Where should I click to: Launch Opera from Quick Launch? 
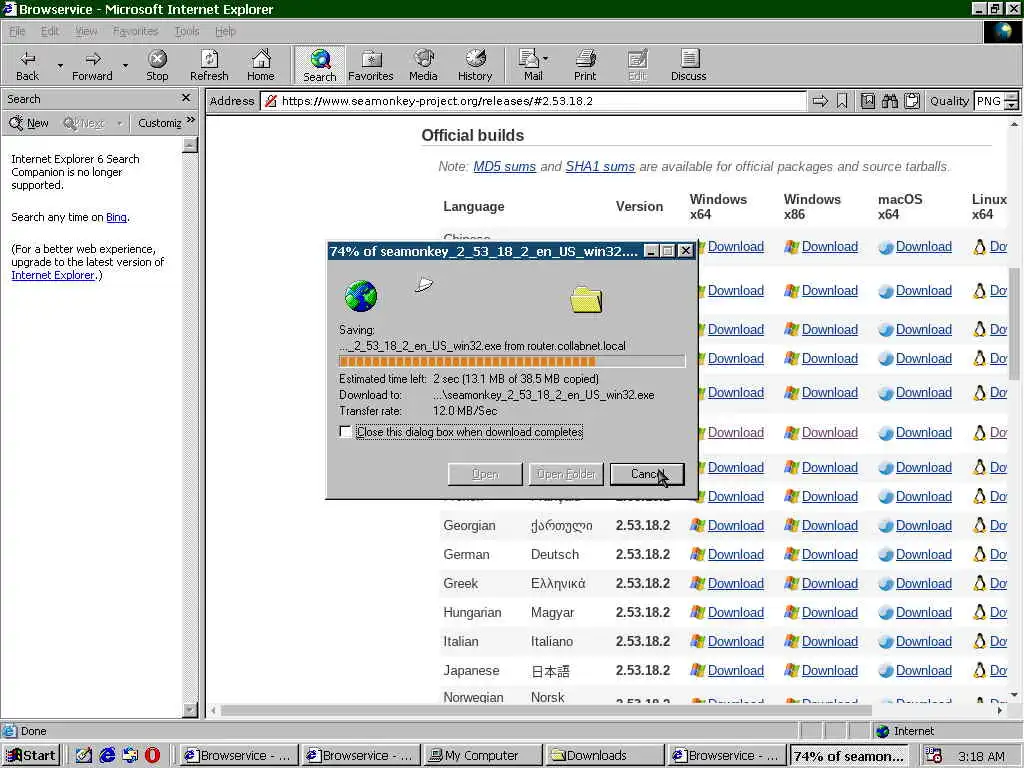pyautogui.click(x=152, y=755)
